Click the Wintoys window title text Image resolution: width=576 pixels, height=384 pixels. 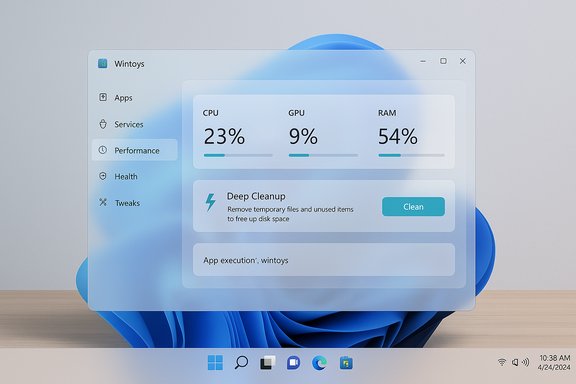pos(129,64)
